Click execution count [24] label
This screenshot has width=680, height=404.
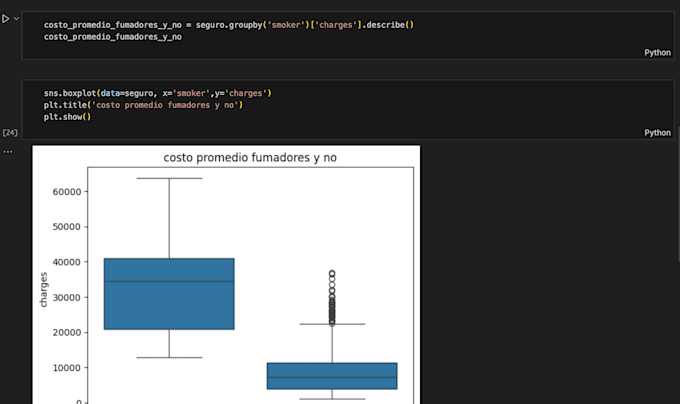(x=10, y=133)
